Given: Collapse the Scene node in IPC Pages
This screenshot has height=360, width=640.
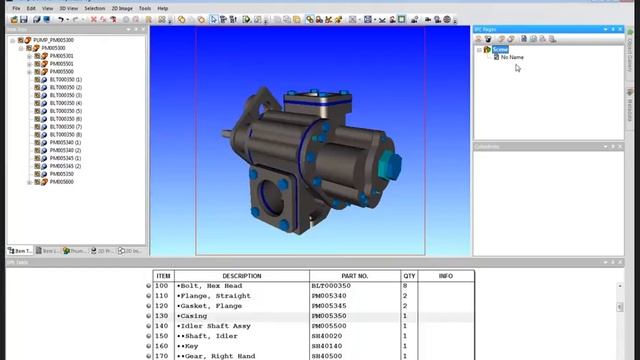Looking at the screenshot, I should coord(479,50).
